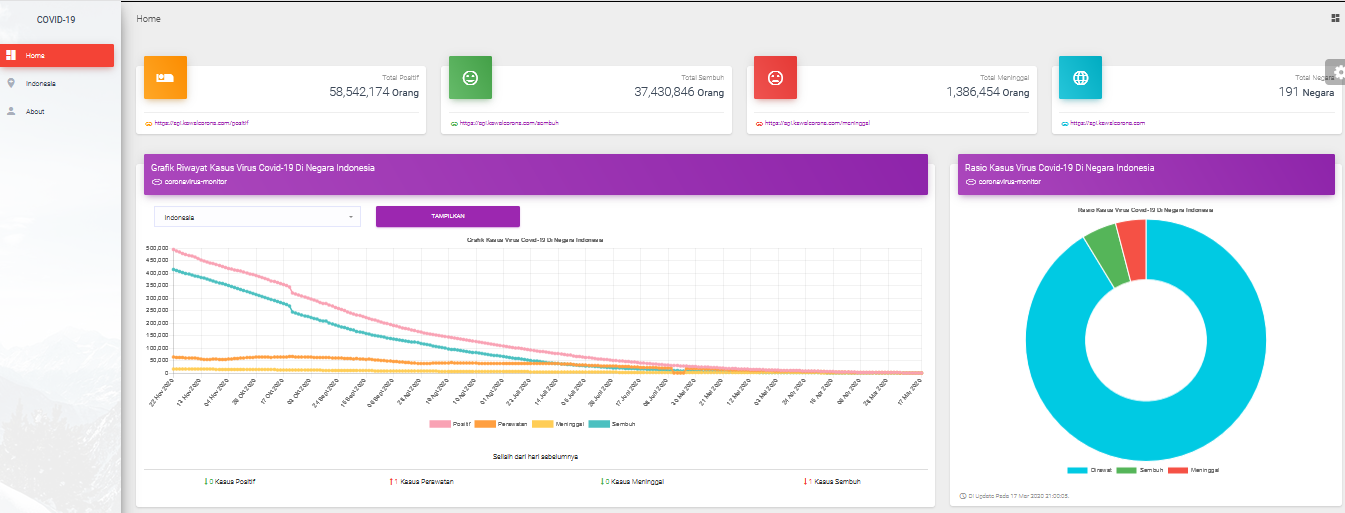Click the blue globe icon
Viewport: 1345px width, 513px height.
tap(1080, 78)
